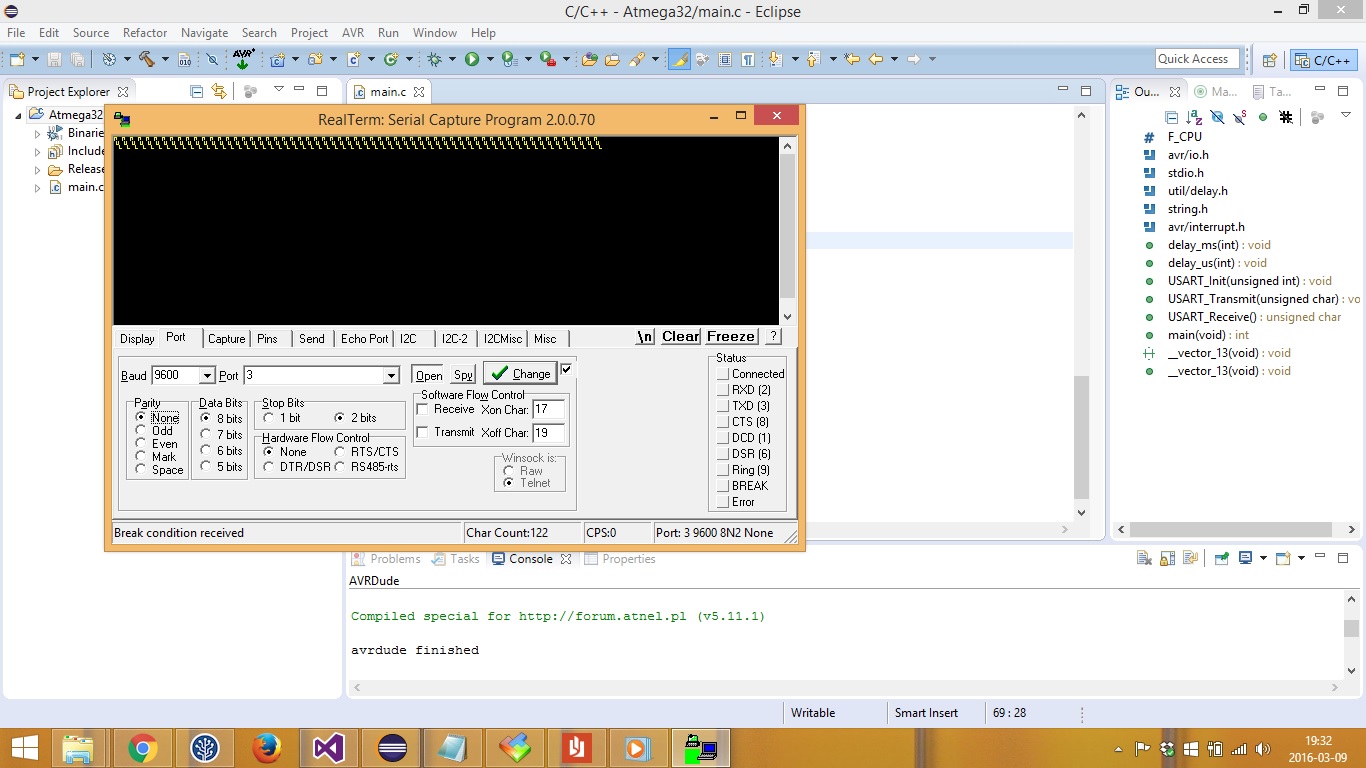Open the Baud rate dropdown

pos(207,376)
